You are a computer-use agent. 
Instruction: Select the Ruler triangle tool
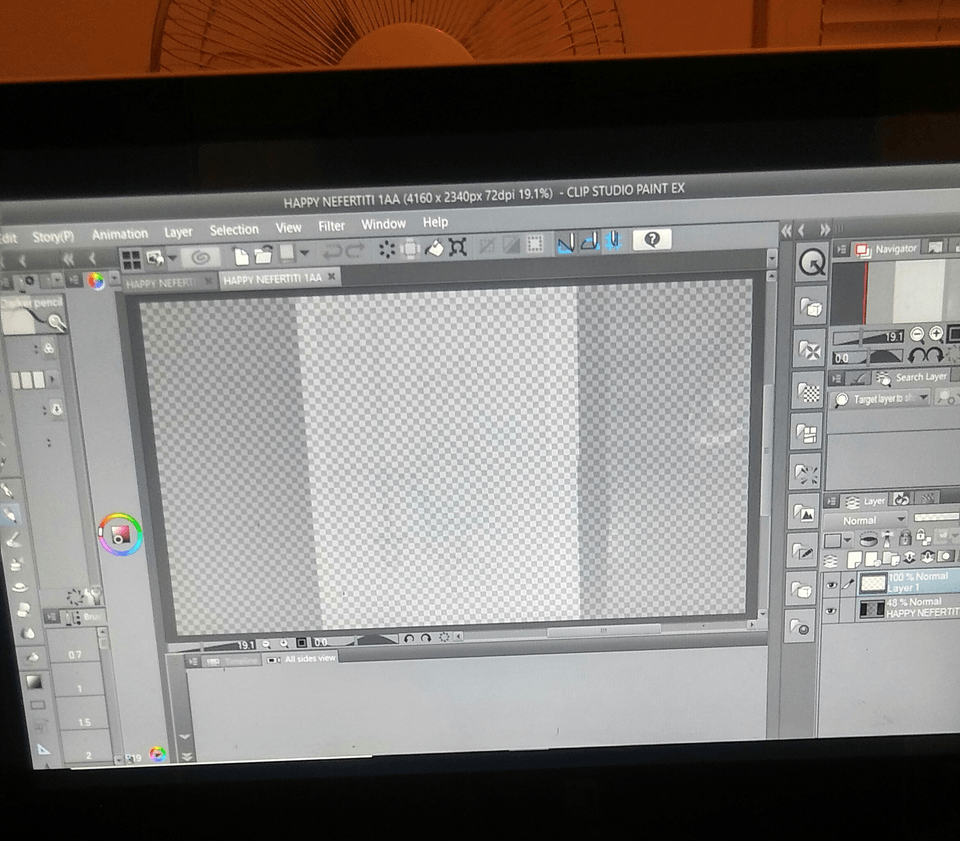pyautogui.click(x=44, y=749)
